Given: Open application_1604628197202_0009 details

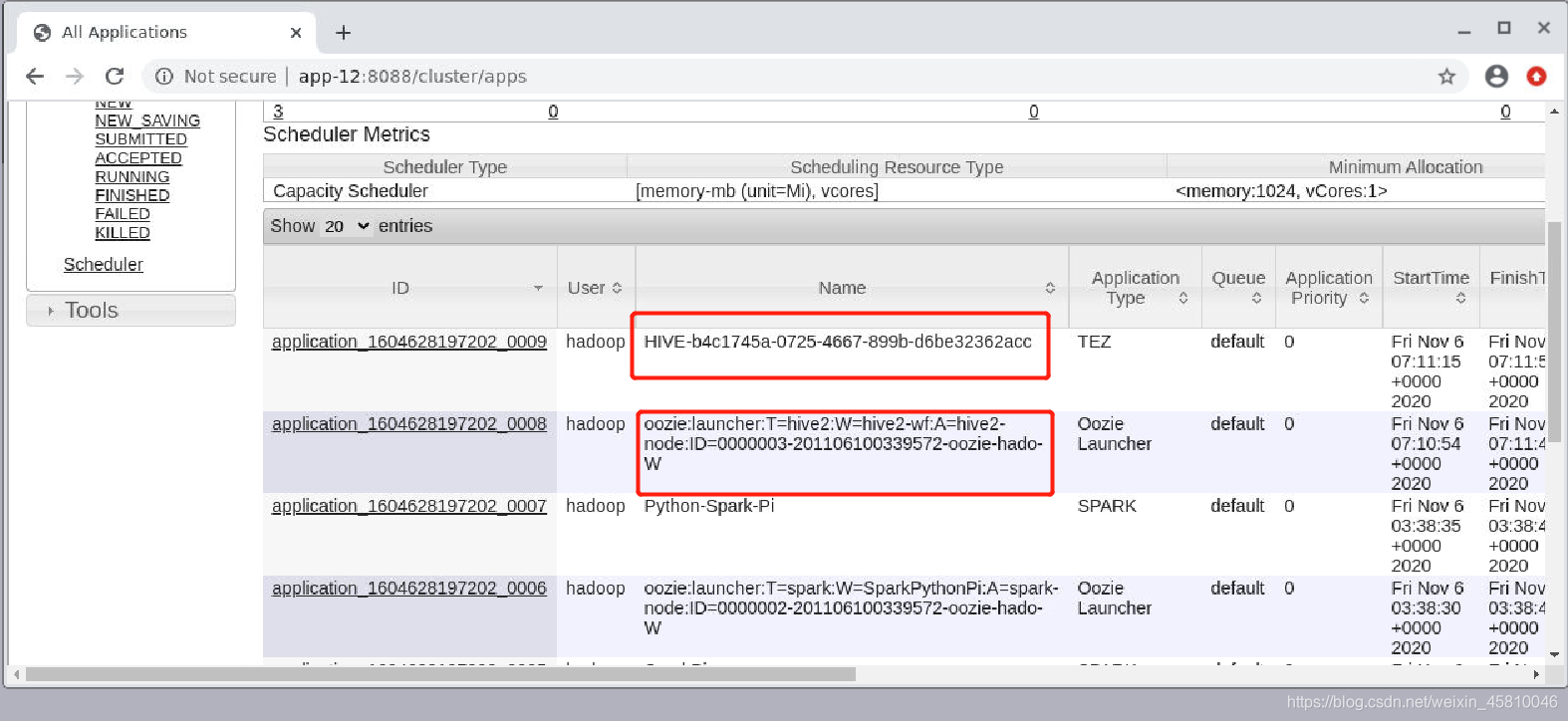Looking at the screenshot, I should [x=409, y=342].
